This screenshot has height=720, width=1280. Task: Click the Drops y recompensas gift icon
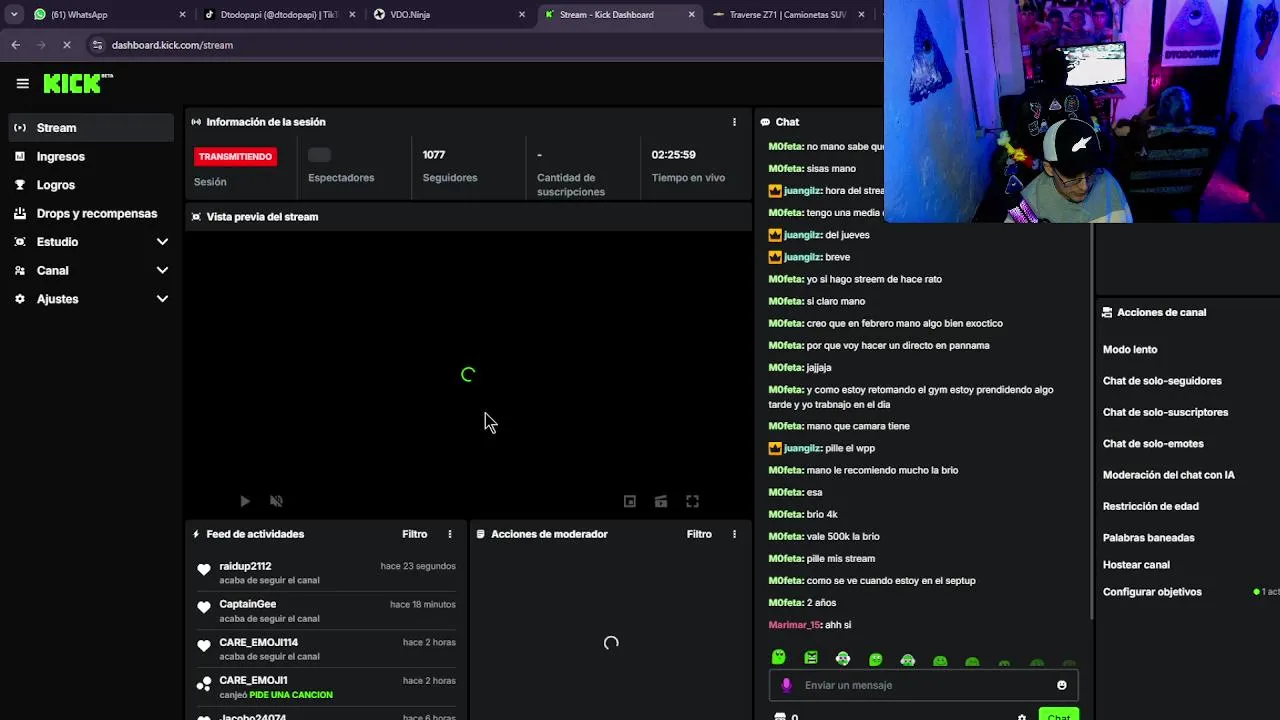20,213
